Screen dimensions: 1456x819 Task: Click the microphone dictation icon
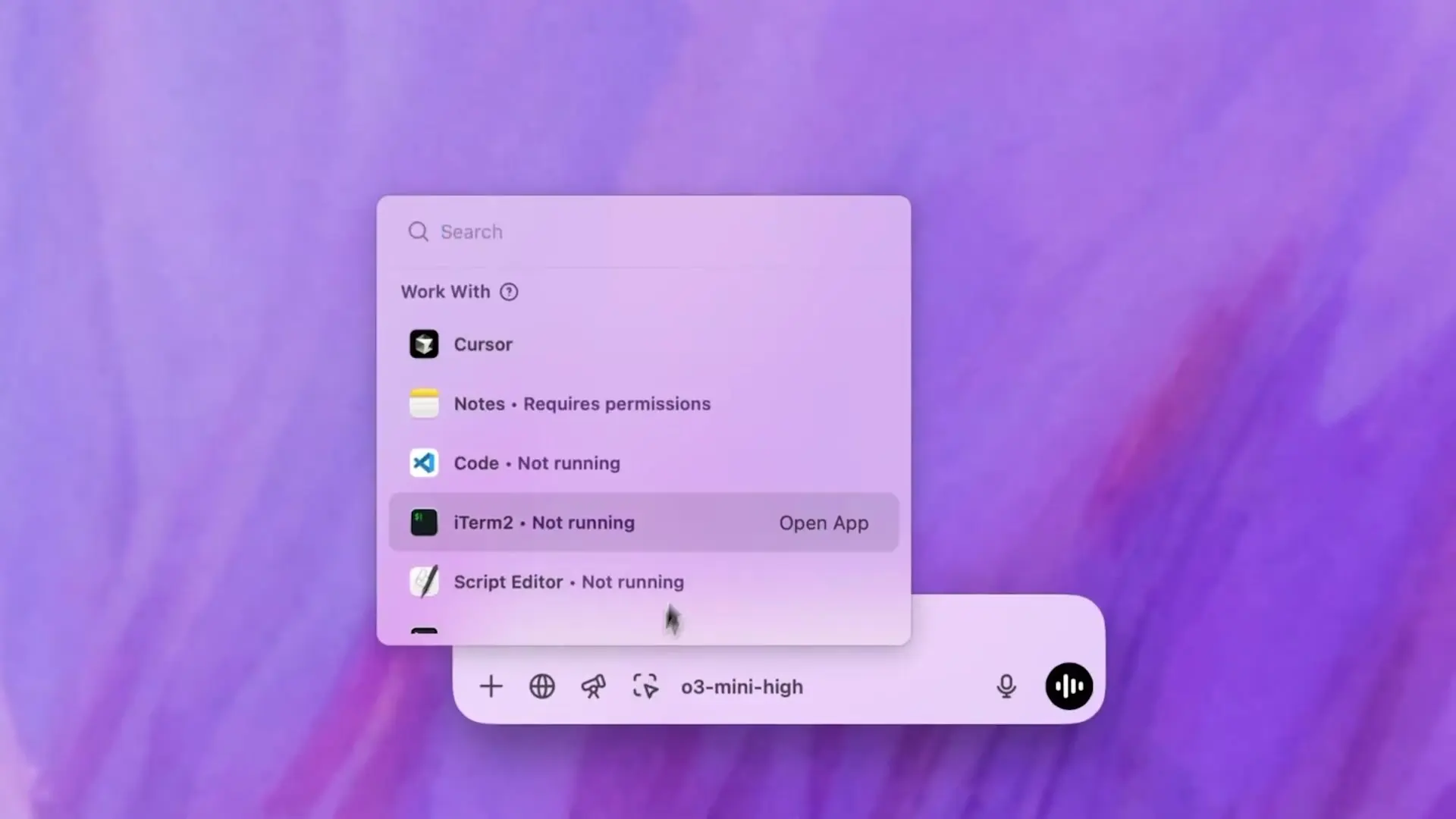tap(1006, 686)
